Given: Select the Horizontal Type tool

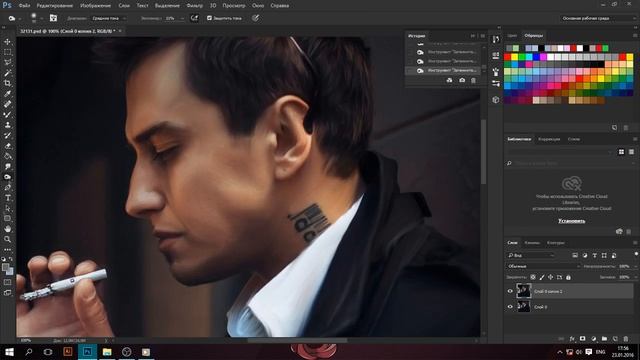Looking at the screenshot, I should (x=7, y=198).
